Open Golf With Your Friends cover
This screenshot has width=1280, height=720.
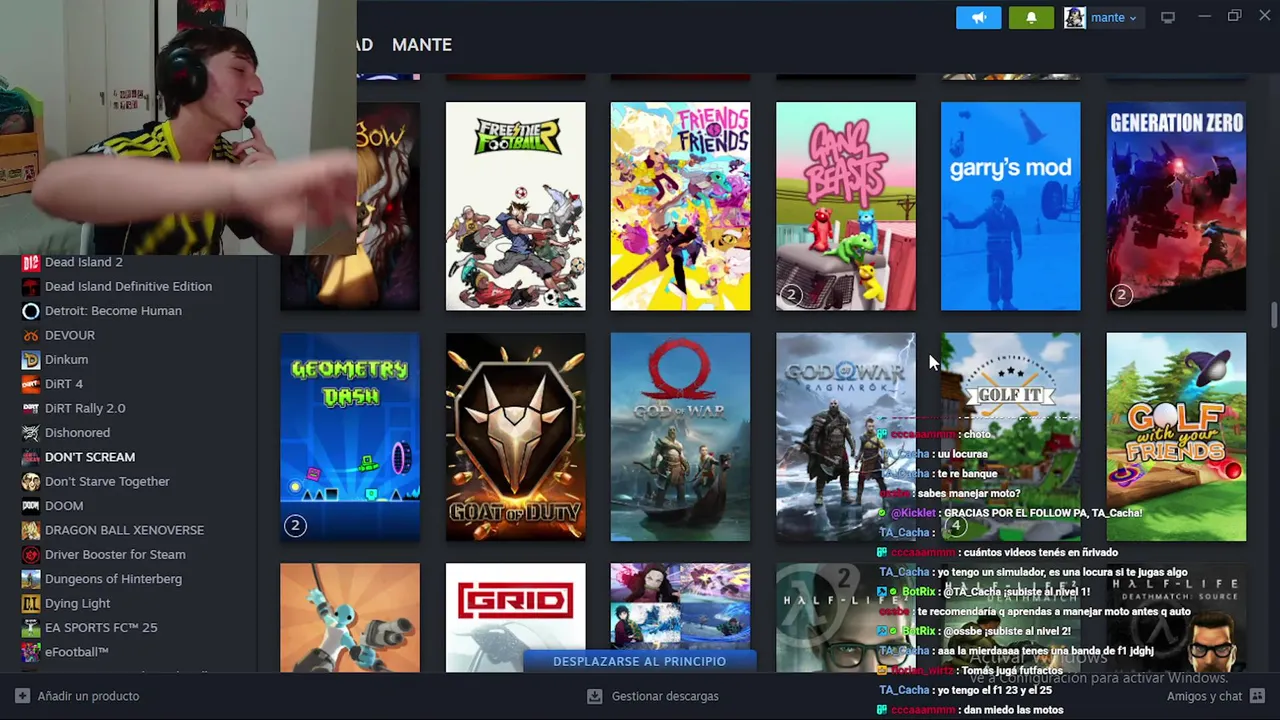click(1176, 437)
